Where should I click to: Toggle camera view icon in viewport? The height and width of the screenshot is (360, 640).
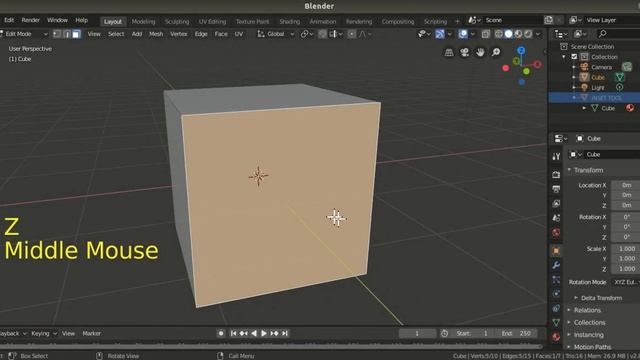click(464, 53)
